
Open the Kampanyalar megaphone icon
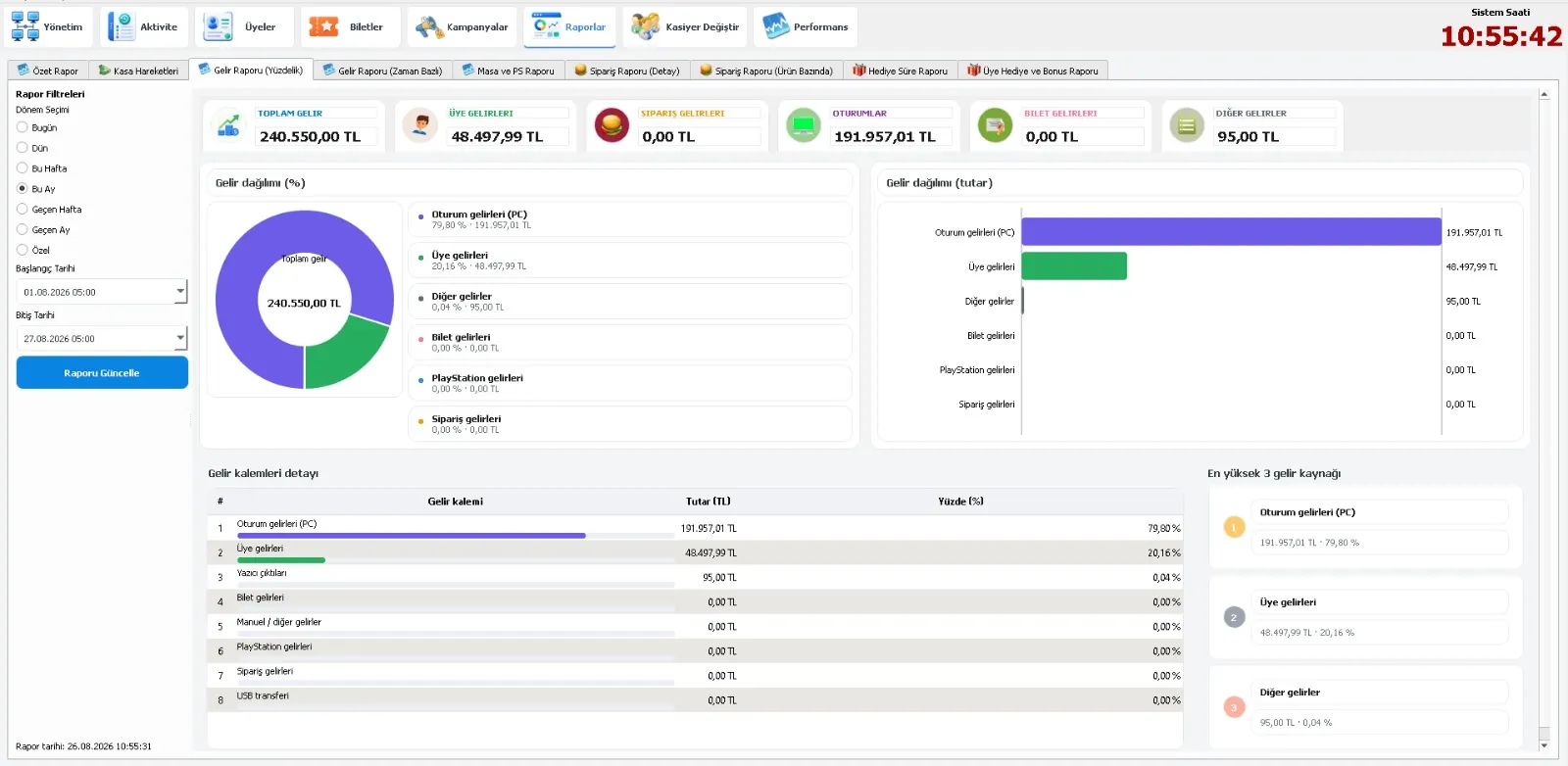coord(429,26)
